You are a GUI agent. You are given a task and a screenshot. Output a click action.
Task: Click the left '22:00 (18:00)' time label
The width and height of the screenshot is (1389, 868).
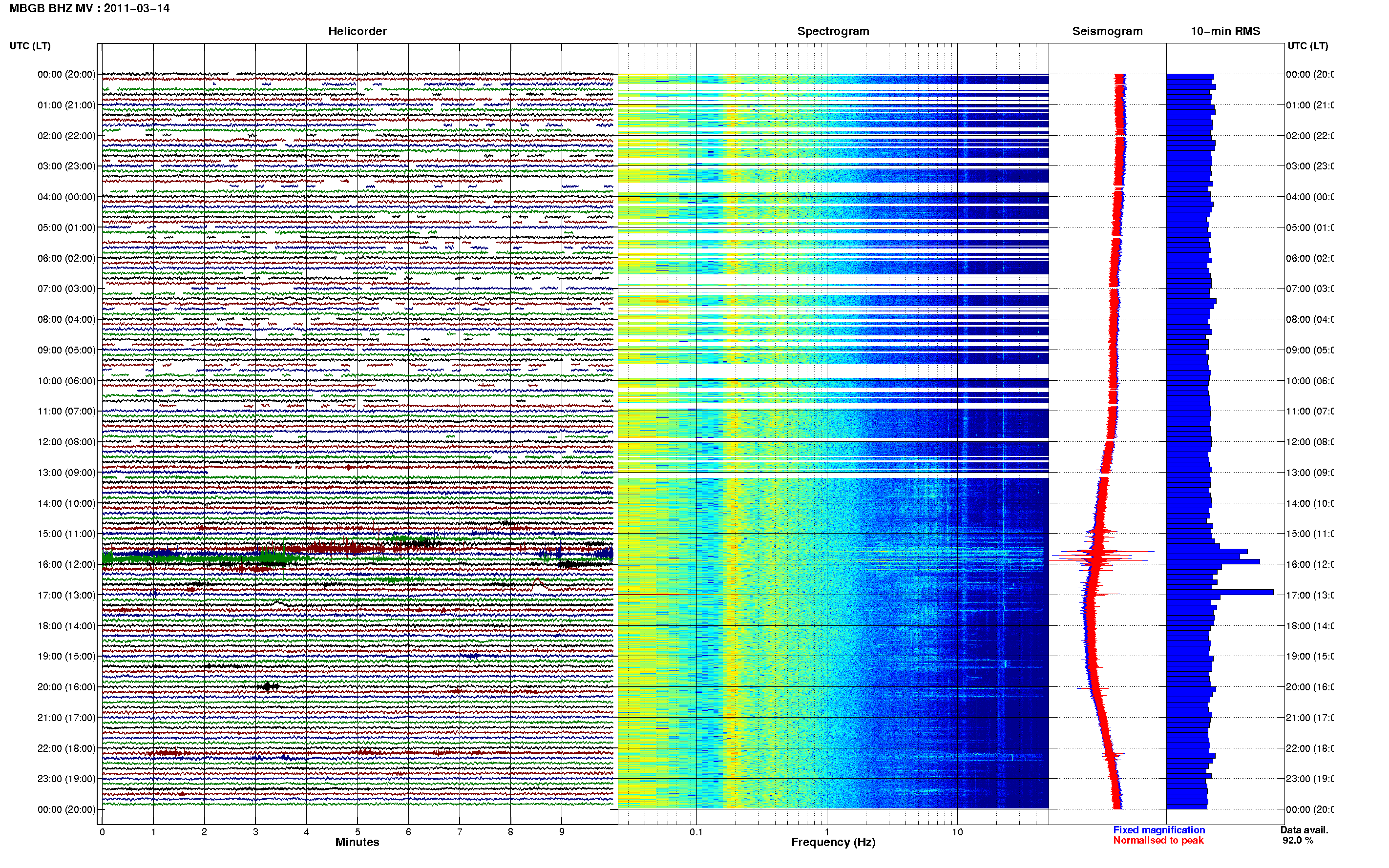tap(66, 748)
